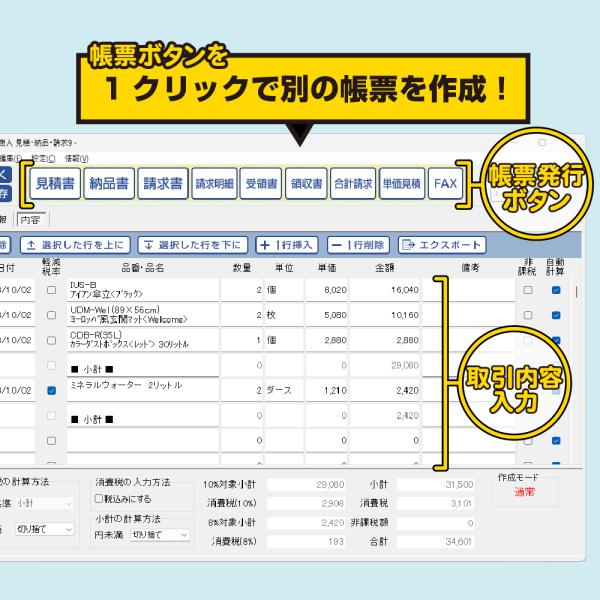Move selected row up with 選択した行を上に
The height and width of the screenshot is (600, 600).
coord(75,244)
